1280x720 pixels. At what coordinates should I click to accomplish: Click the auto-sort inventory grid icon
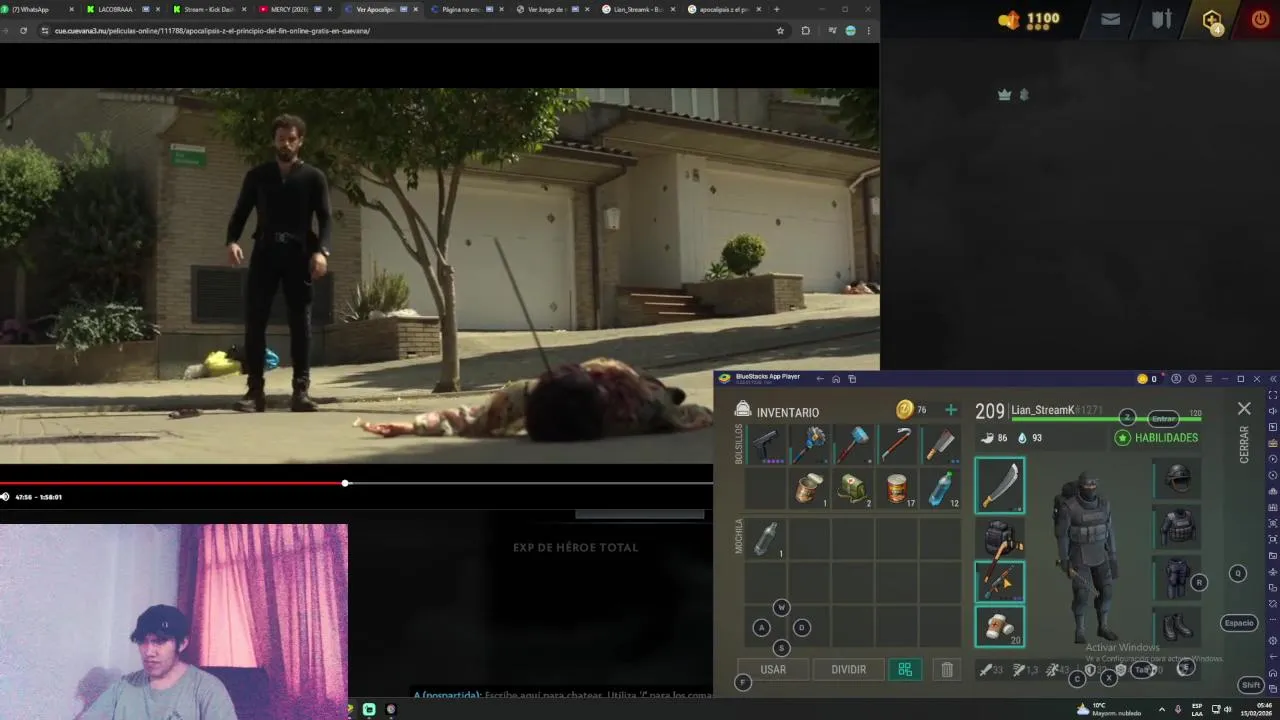[x=905, y=670]
